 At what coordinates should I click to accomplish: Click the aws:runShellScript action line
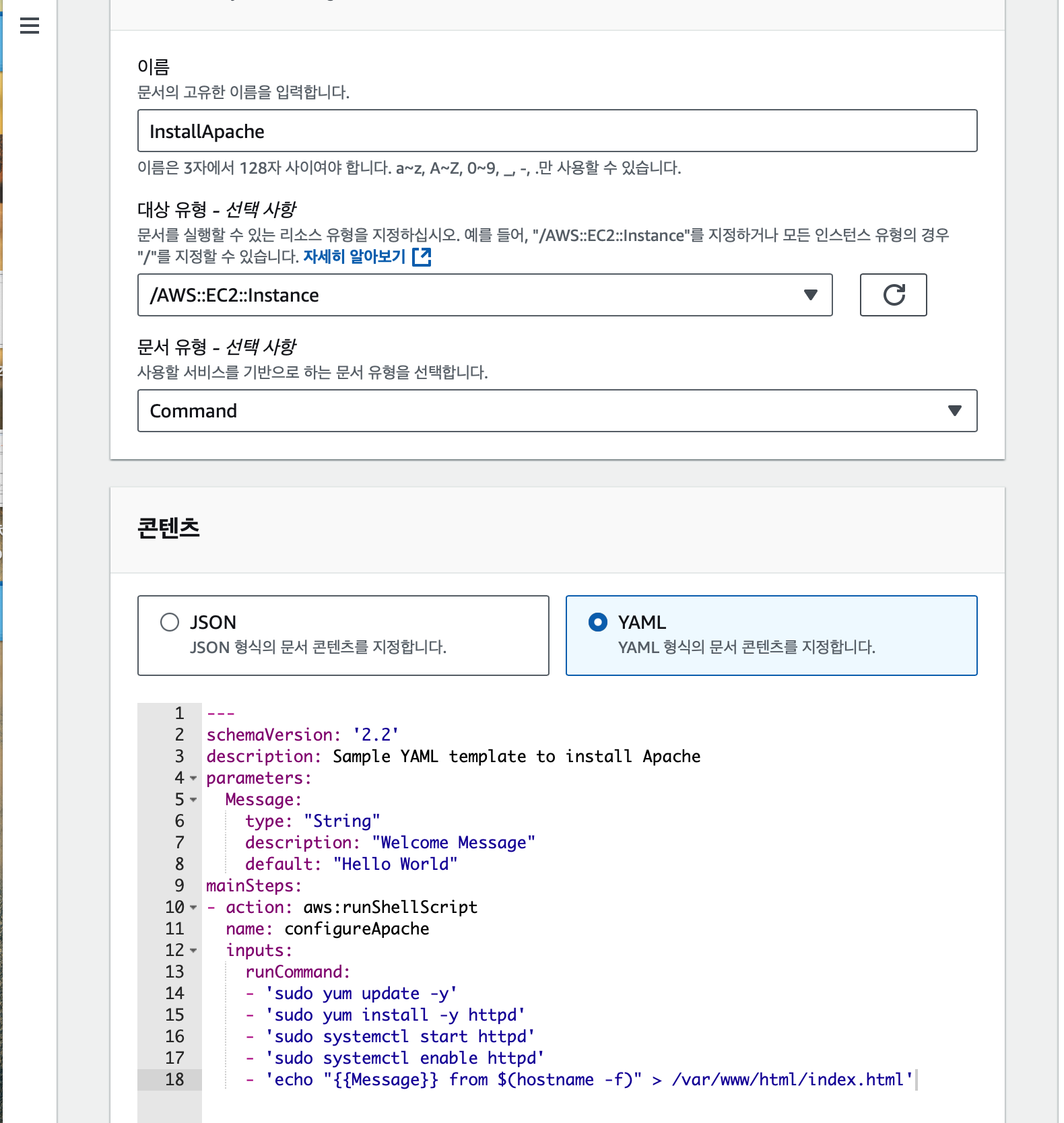pyautogui.click(x=342, y=907)
